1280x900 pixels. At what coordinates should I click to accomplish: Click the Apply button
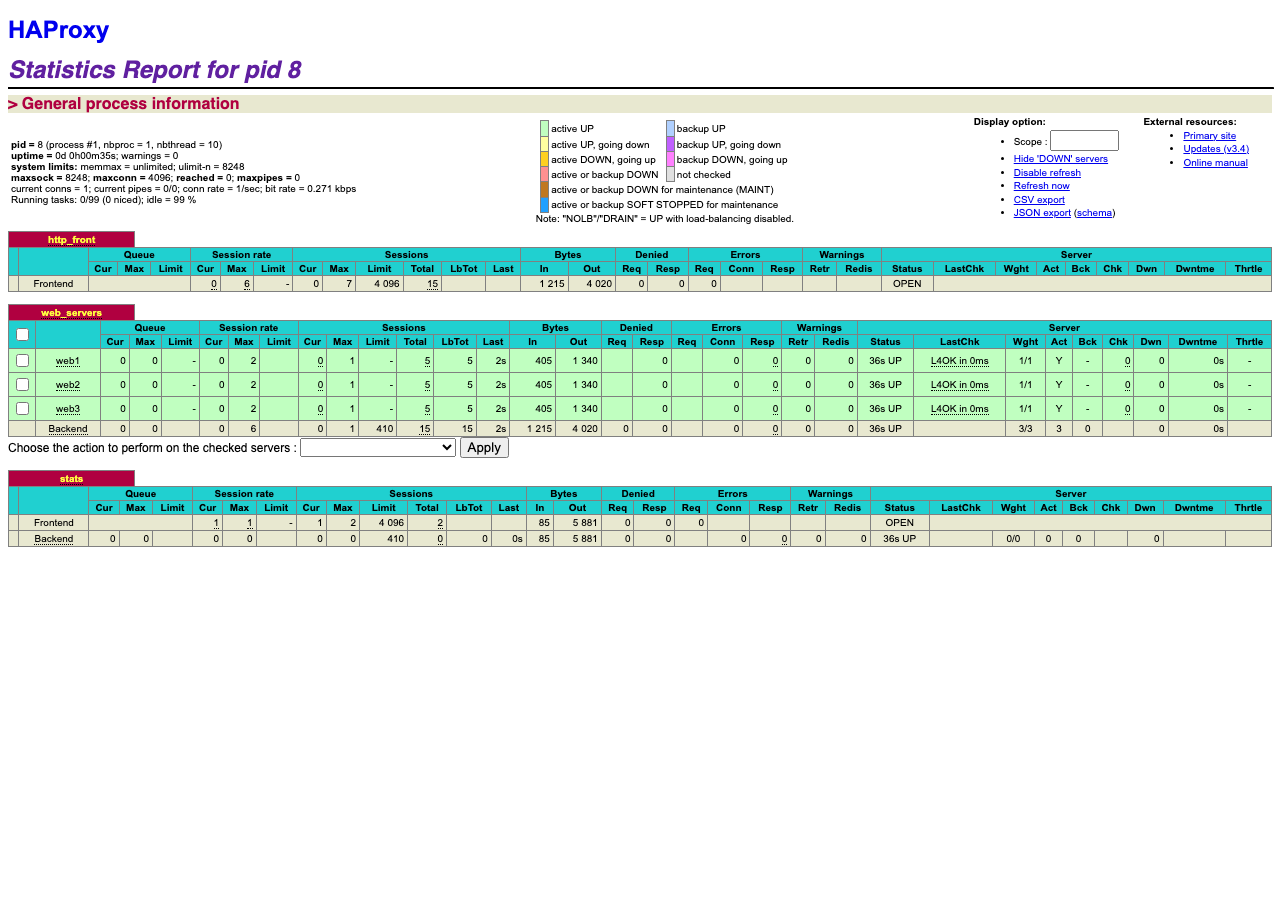point(484,448)
